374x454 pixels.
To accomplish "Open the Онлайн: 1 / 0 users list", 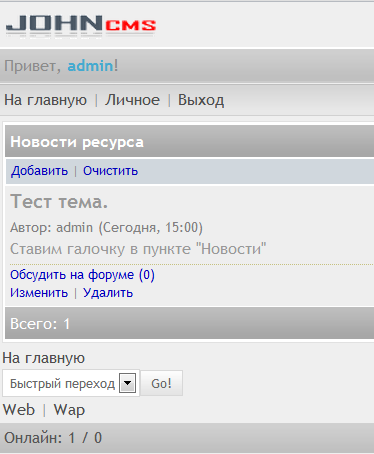I will 53,438.
